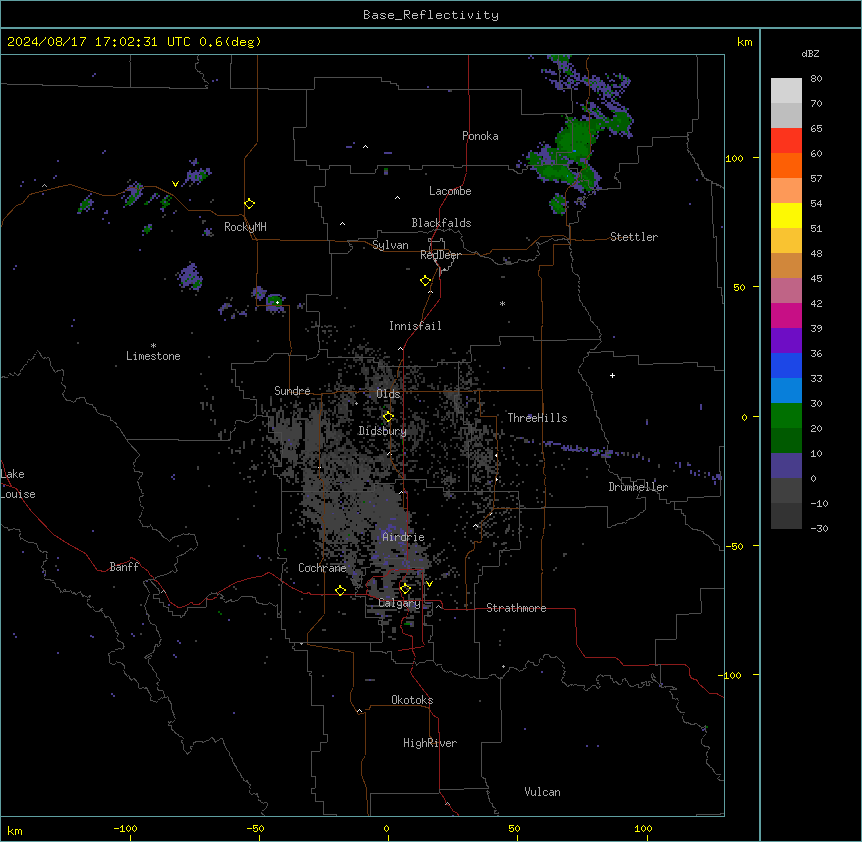Image resolution: width=862 pixels, height=842 pixels.
Task: Click the Innisfail town label
Action: [415, 326]
